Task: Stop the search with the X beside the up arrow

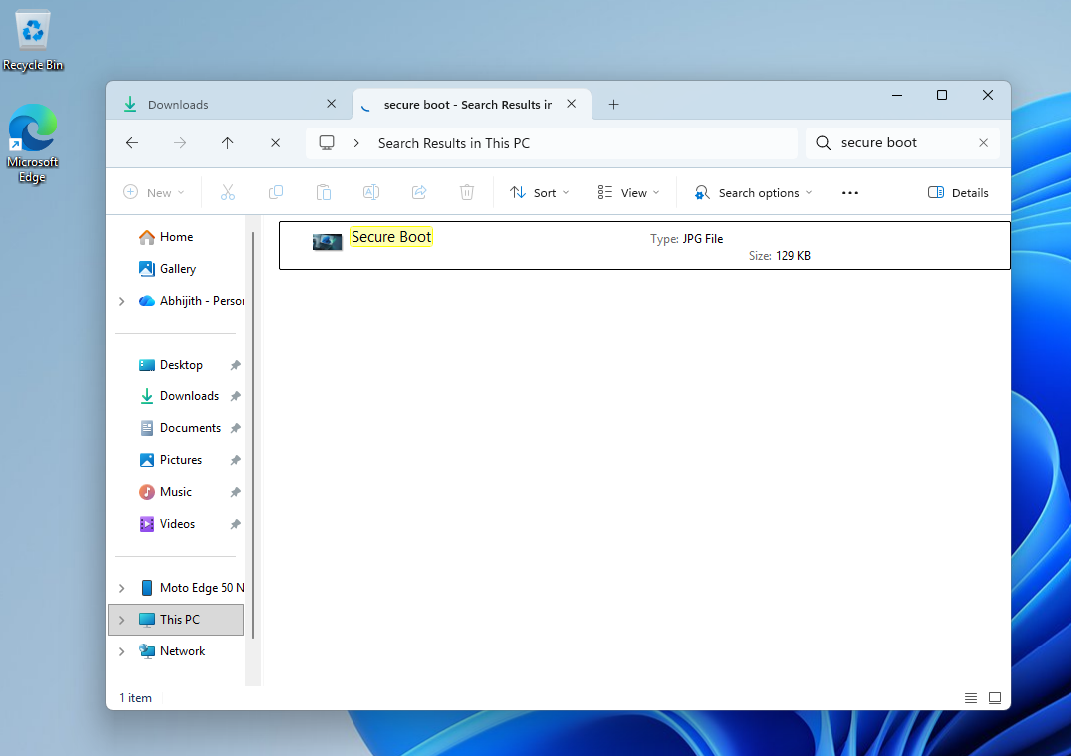Action: 275,143
